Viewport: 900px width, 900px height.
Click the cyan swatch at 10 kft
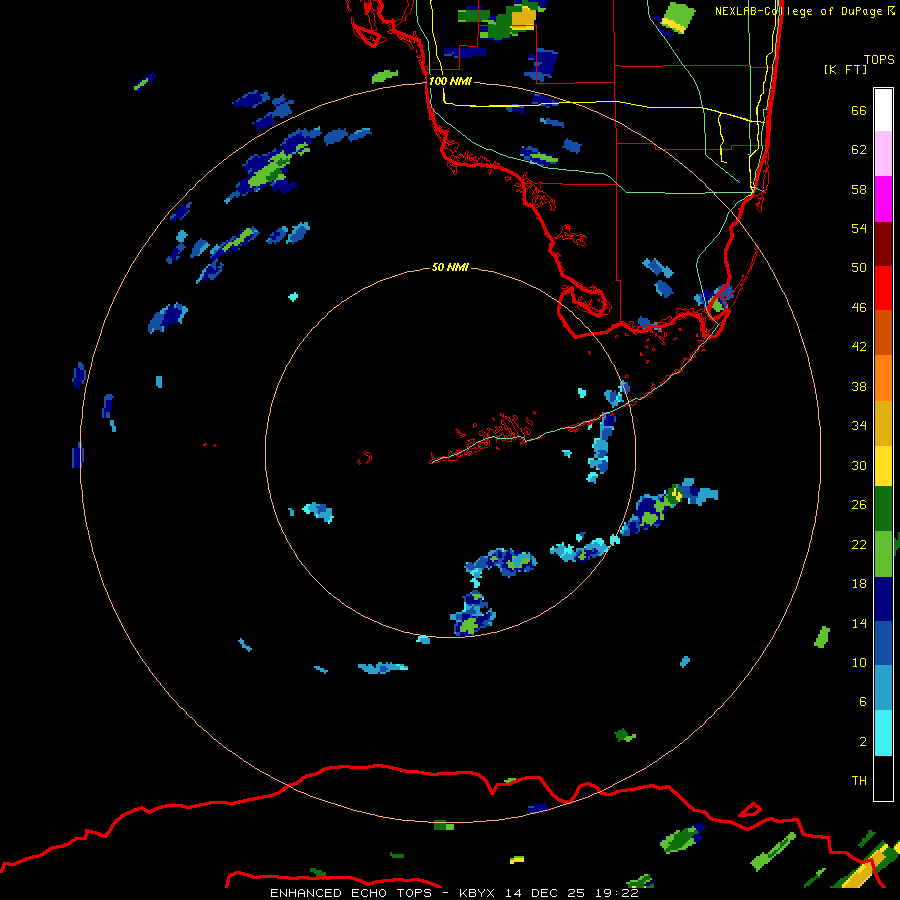click(x=883, y=733)
